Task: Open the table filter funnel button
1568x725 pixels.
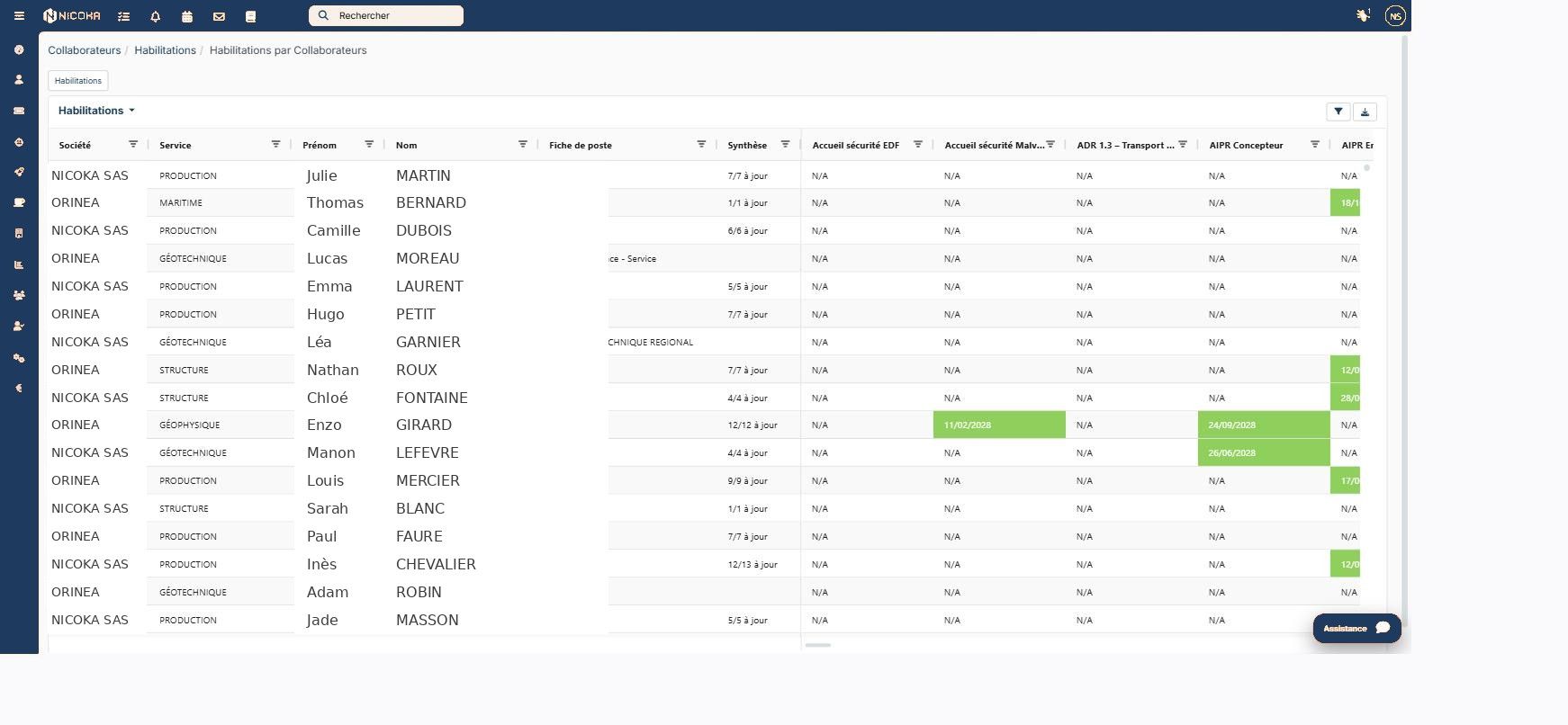Action: [1338, 112]
